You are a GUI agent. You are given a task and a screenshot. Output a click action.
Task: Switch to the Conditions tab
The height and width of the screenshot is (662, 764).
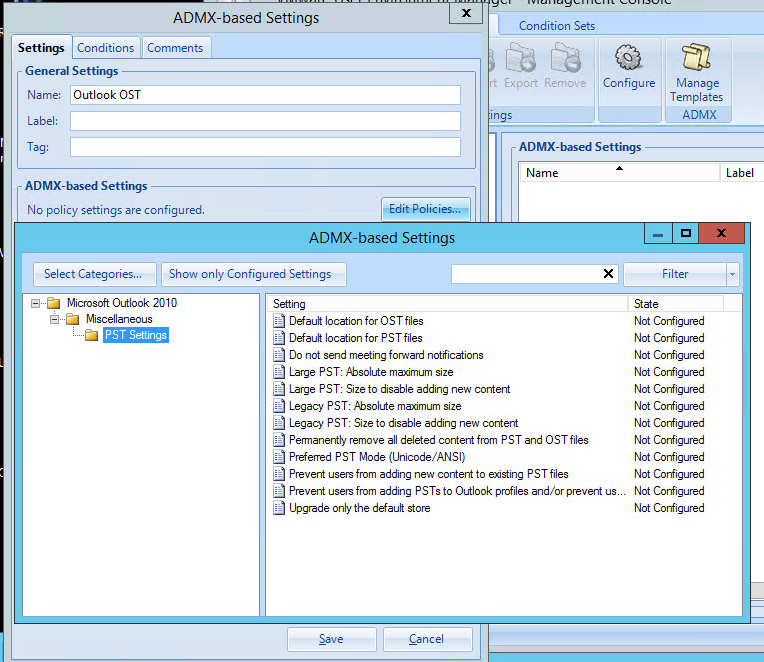click(106, 48)
